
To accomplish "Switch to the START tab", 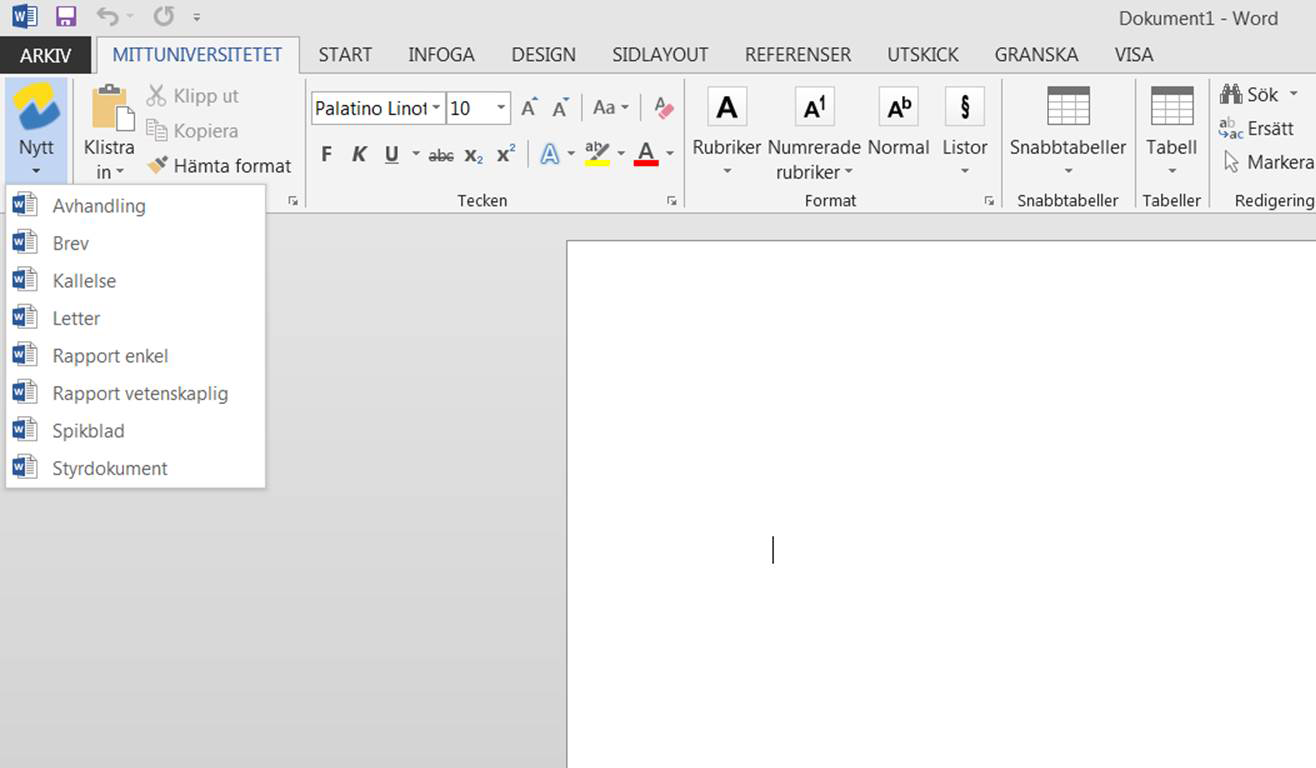I will click(345, 55).
